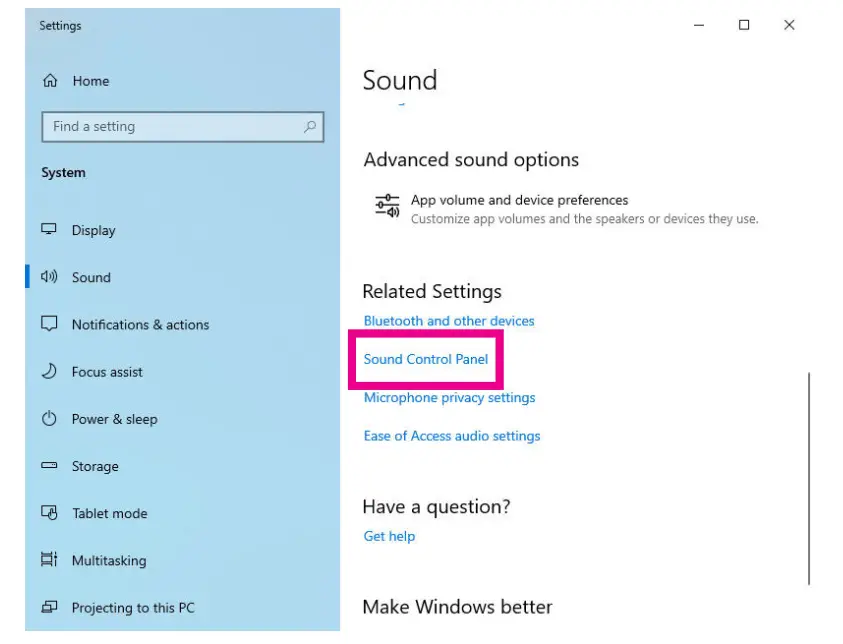
Task: Click the Tablet mode icon
Action: point(49,513)
